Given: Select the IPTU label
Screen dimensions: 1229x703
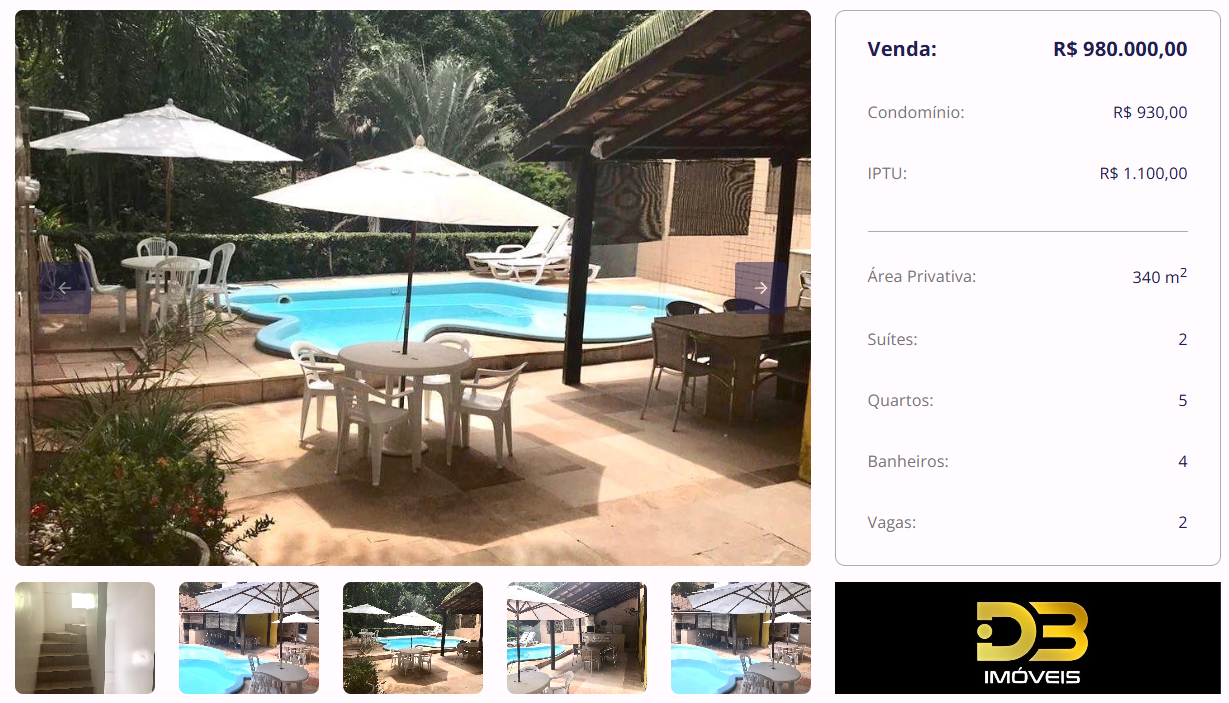Looking at the screenshot, I should pos(887,173).
